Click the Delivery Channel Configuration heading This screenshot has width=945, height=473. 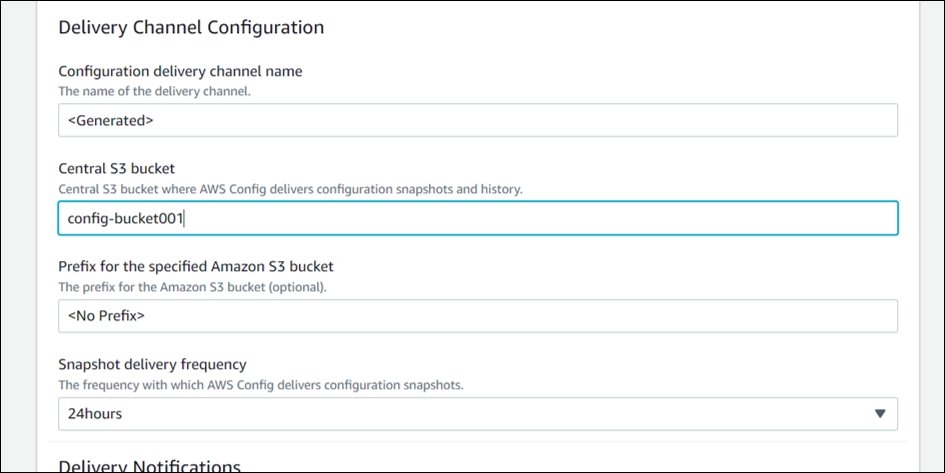tap(191, 27)
